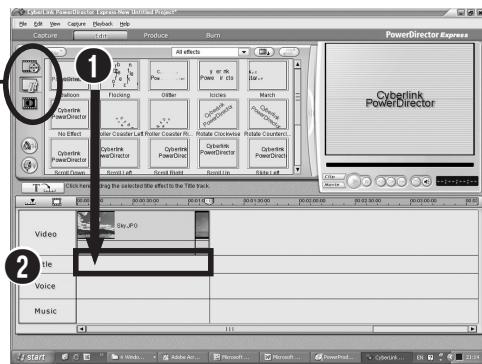Click the preview timecode display

[x=457, y=181]
